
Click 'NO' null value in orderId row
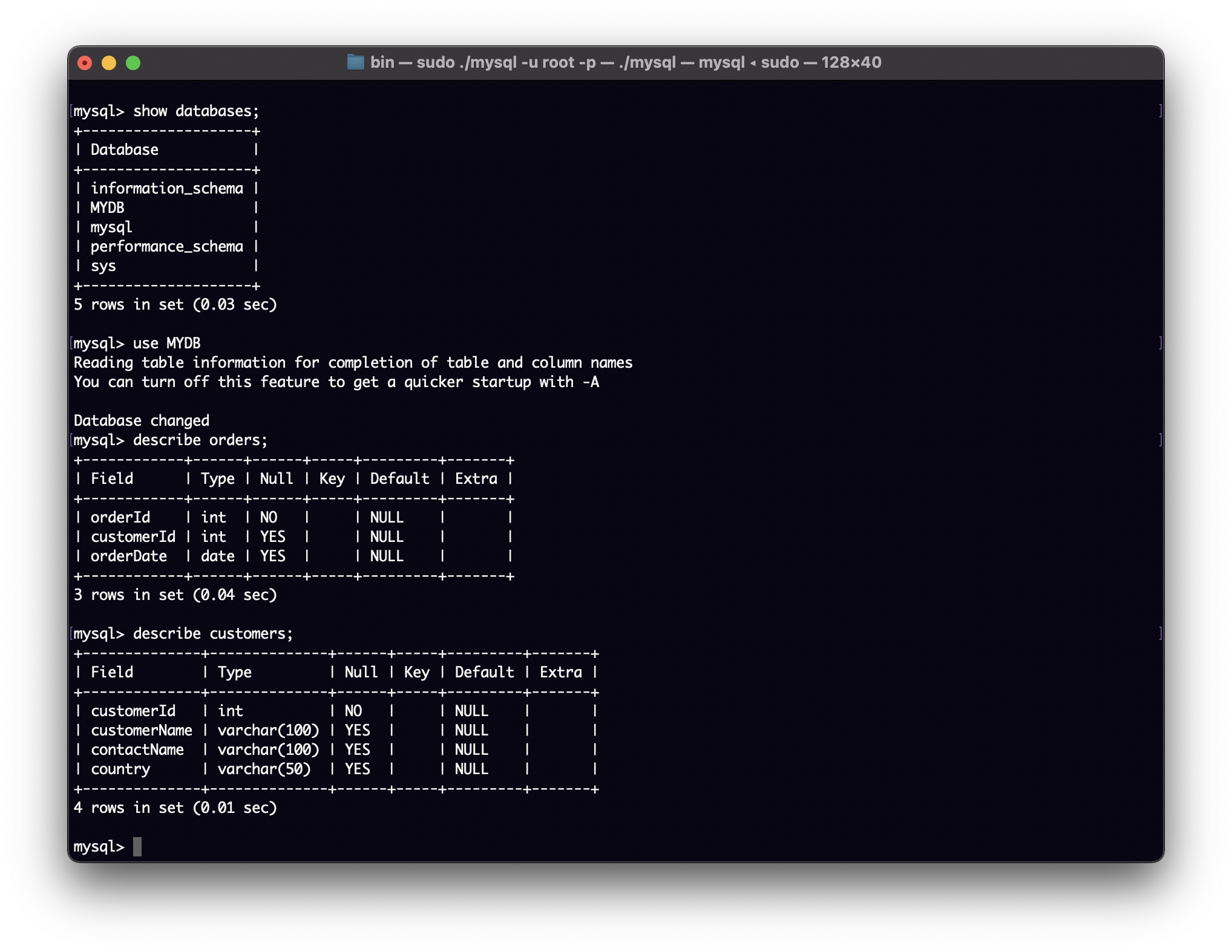[269, 518]
